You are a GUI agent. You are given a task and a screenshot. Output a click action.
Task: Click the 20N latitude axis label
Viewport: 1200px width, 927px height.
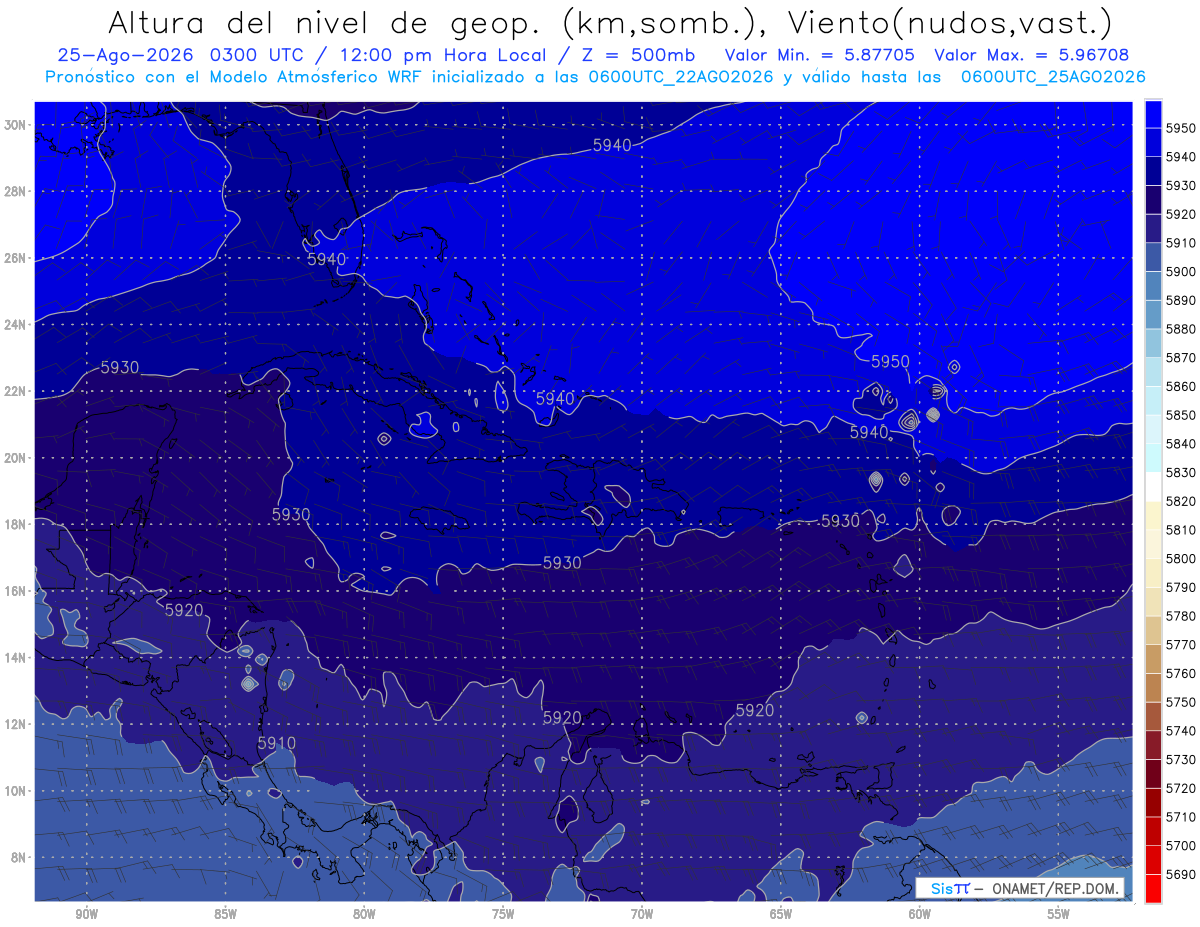(x=17, y=458)
